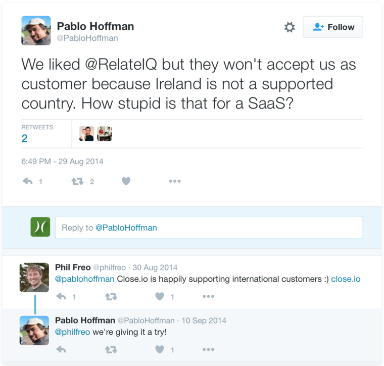Viewport: 384px width, 366px height.
Task: Like the main tweet with heart icon
Action: coord(126,181)
